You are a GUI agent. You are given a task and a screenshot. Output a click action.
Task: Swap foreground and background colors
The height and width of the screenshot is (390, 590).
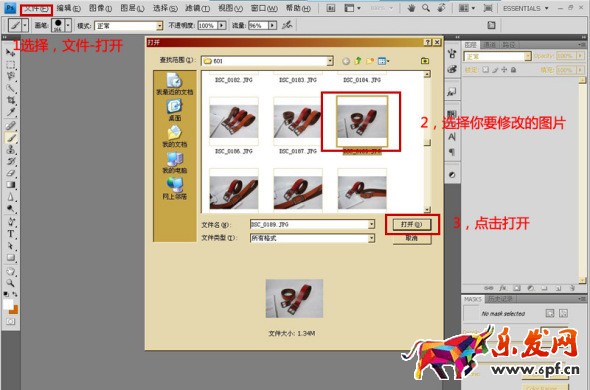pyautogui.click(x=15, y=294)
